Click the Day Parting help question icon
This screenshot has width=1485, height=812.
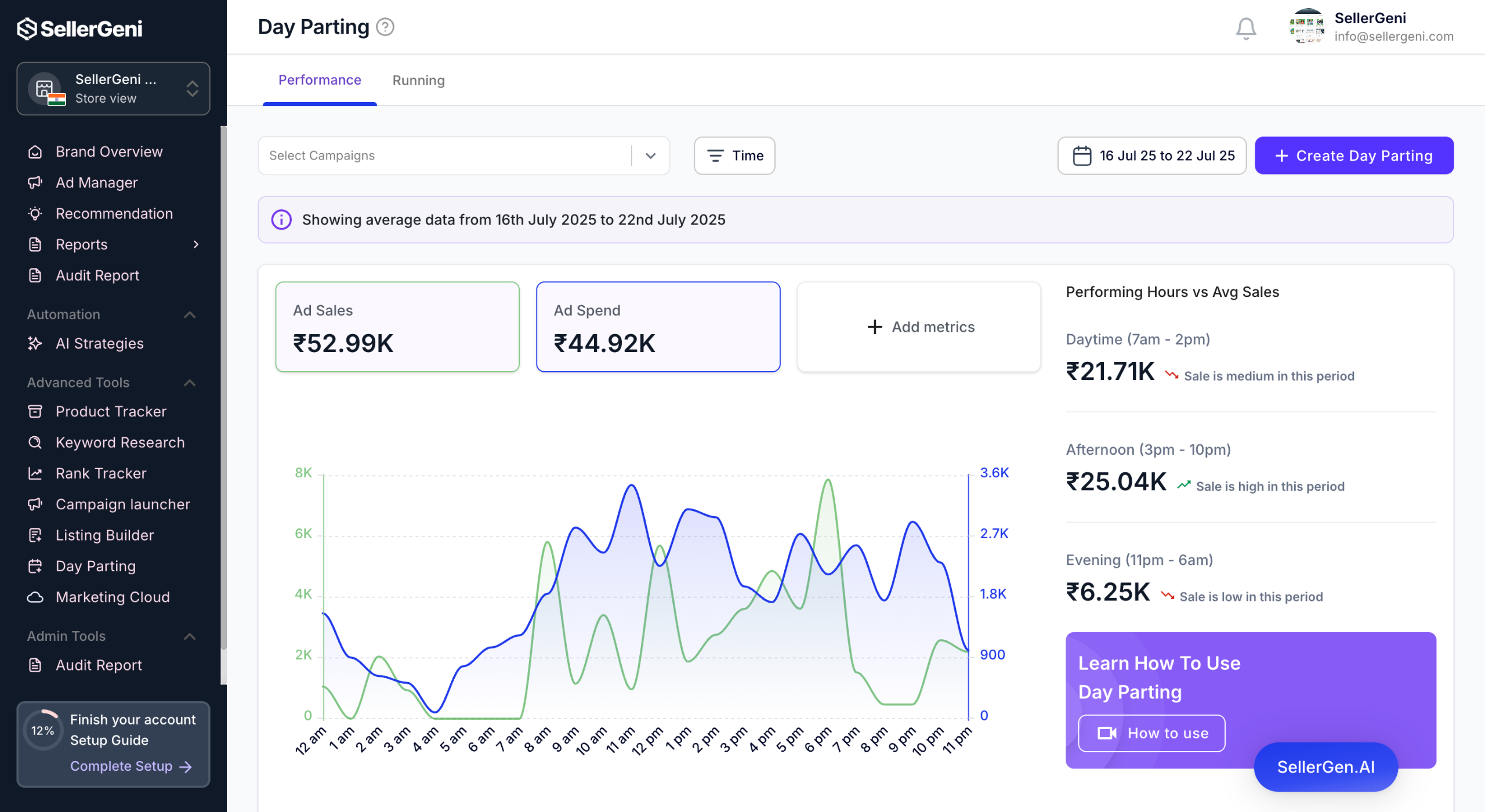tap(385, 27)
